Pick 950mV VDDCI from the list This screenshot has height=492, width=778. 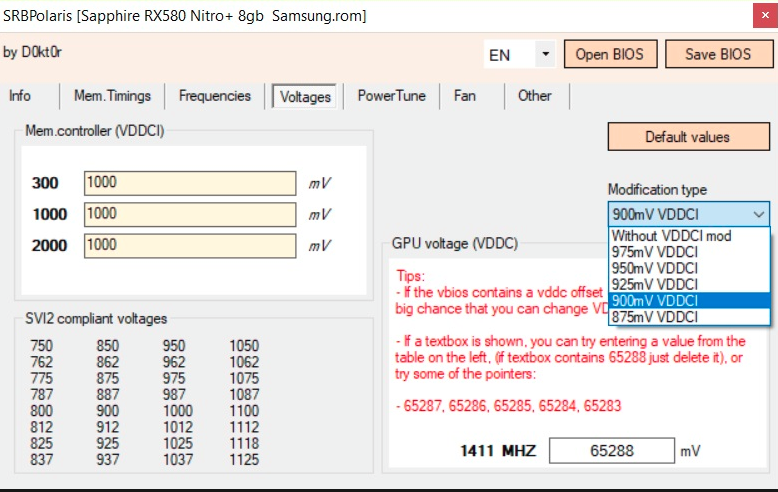(x=655, y=269)
